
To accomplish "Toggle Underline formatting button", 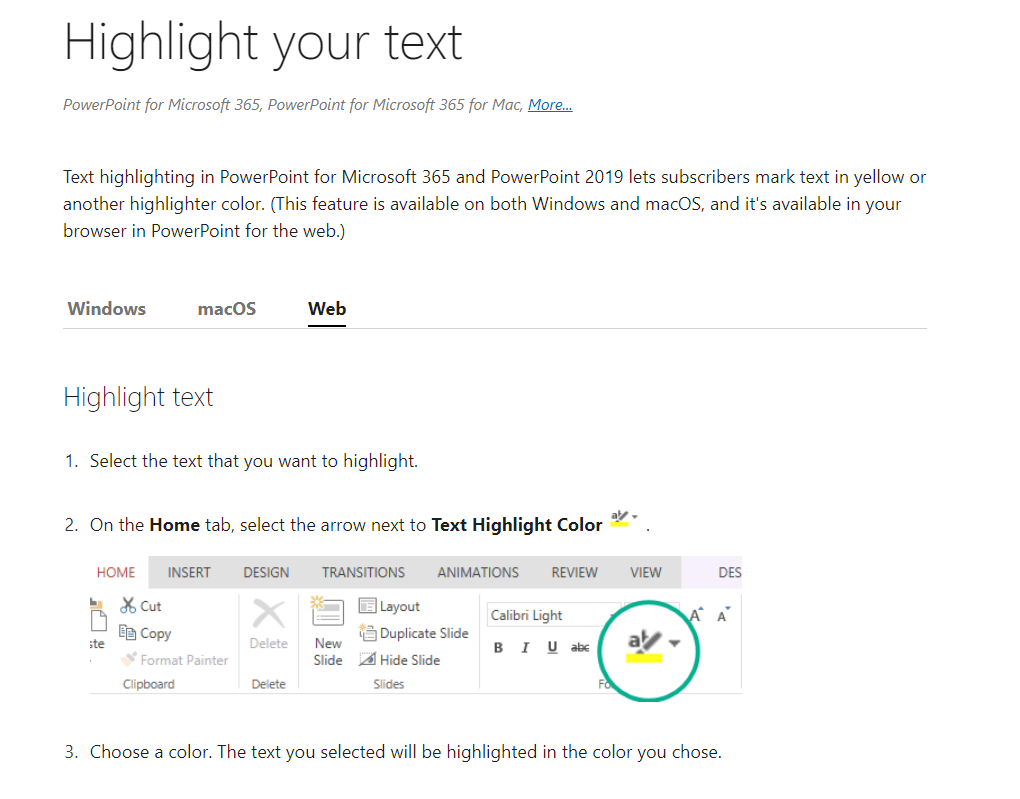I will 552,647.
